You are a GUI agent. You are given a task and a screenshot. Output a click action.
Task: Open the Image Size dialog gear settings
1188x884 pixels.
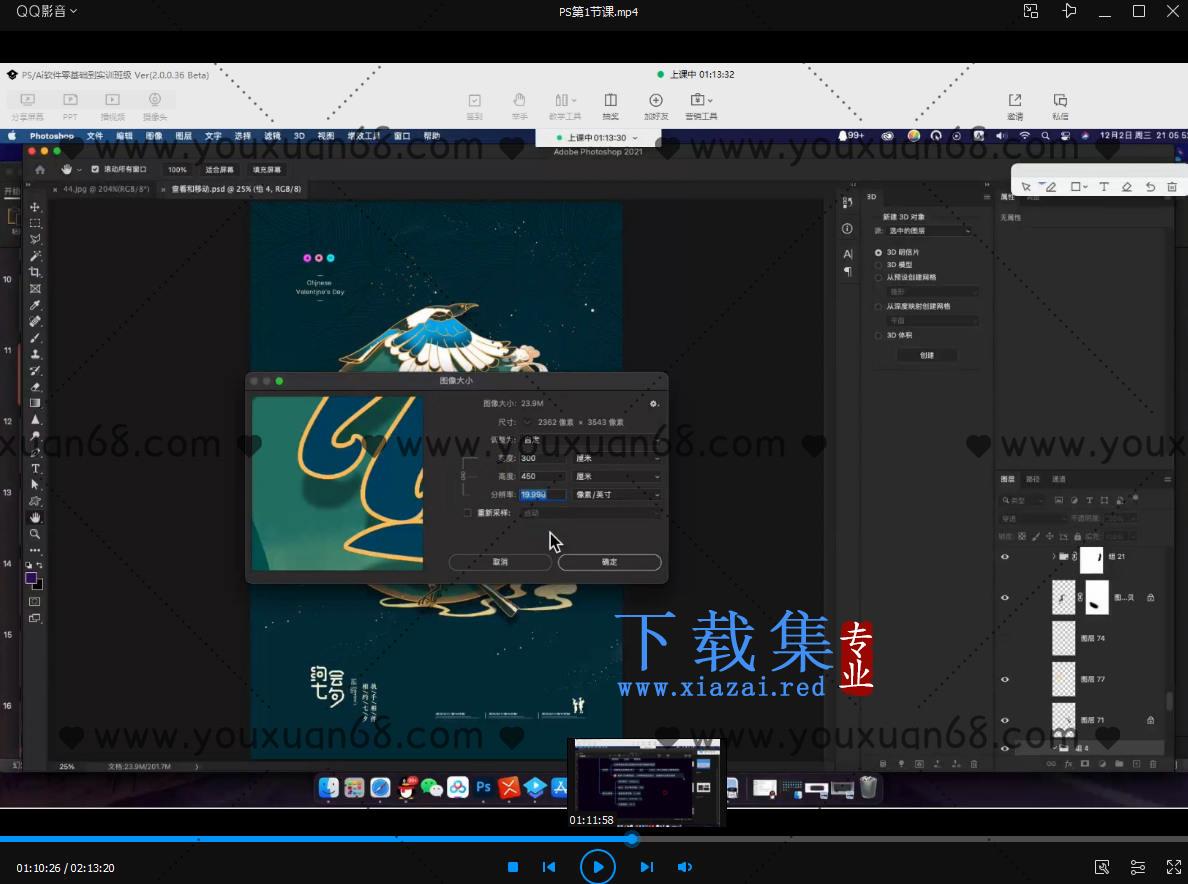point(654,404)
